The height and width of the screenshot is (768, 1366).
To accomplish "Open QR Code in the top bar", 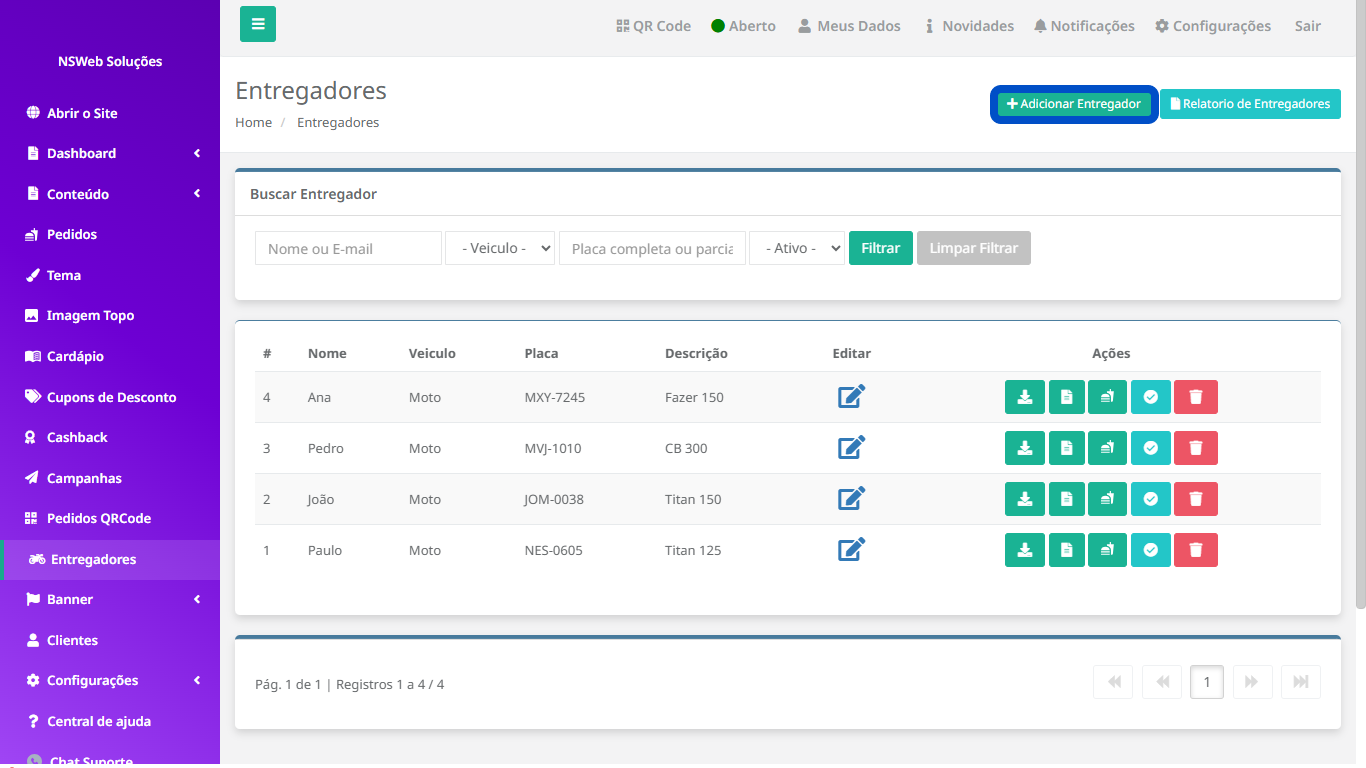I will 653,26.
